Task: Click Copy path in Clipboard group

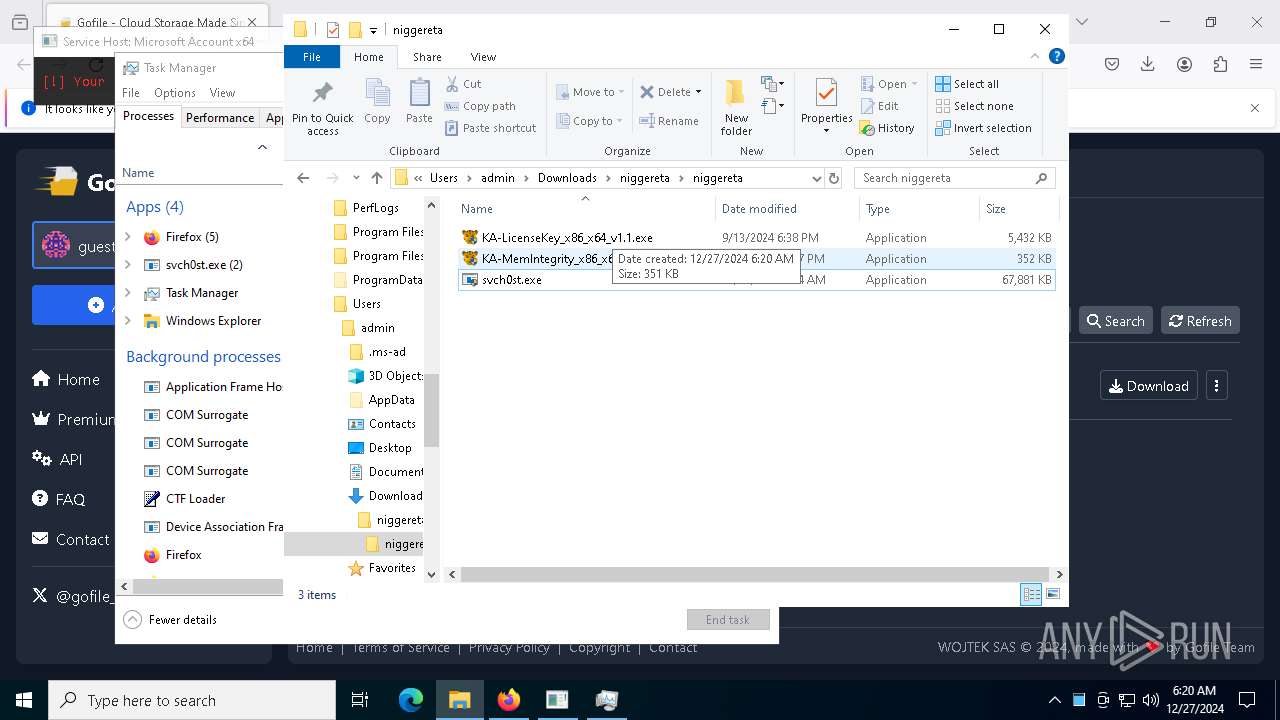Action: (480, 106)
